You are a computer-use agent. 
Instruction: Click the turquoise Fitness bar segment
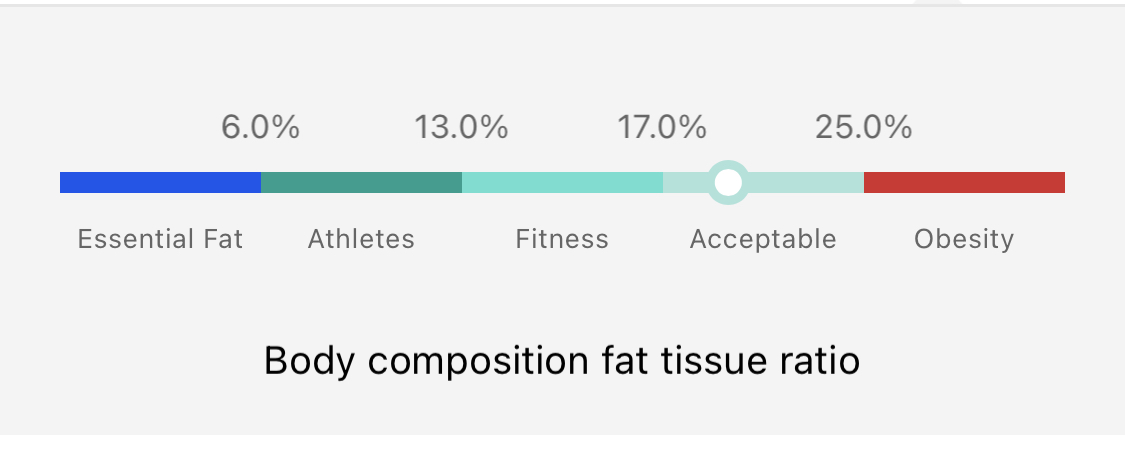pos(562,182)
